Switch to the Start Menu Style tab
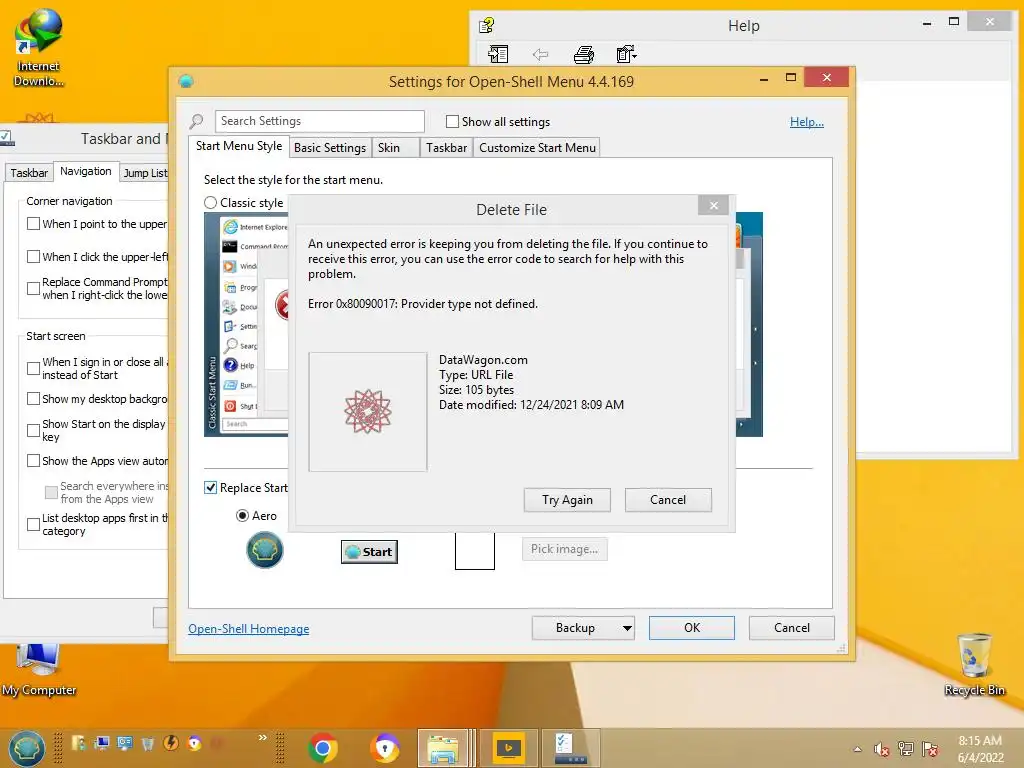Screen dimensions: 1024x768 point(239,146)
